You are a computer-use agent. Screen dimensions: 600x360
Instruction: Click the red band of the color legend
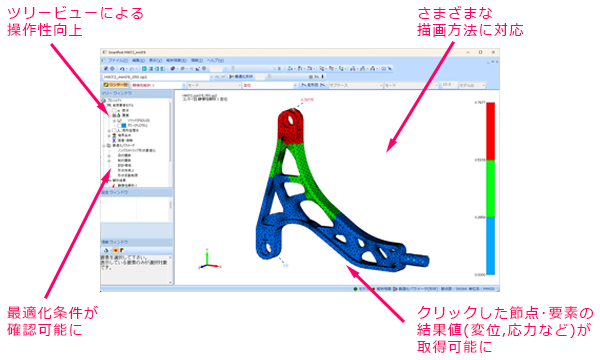tap(491, 131)
